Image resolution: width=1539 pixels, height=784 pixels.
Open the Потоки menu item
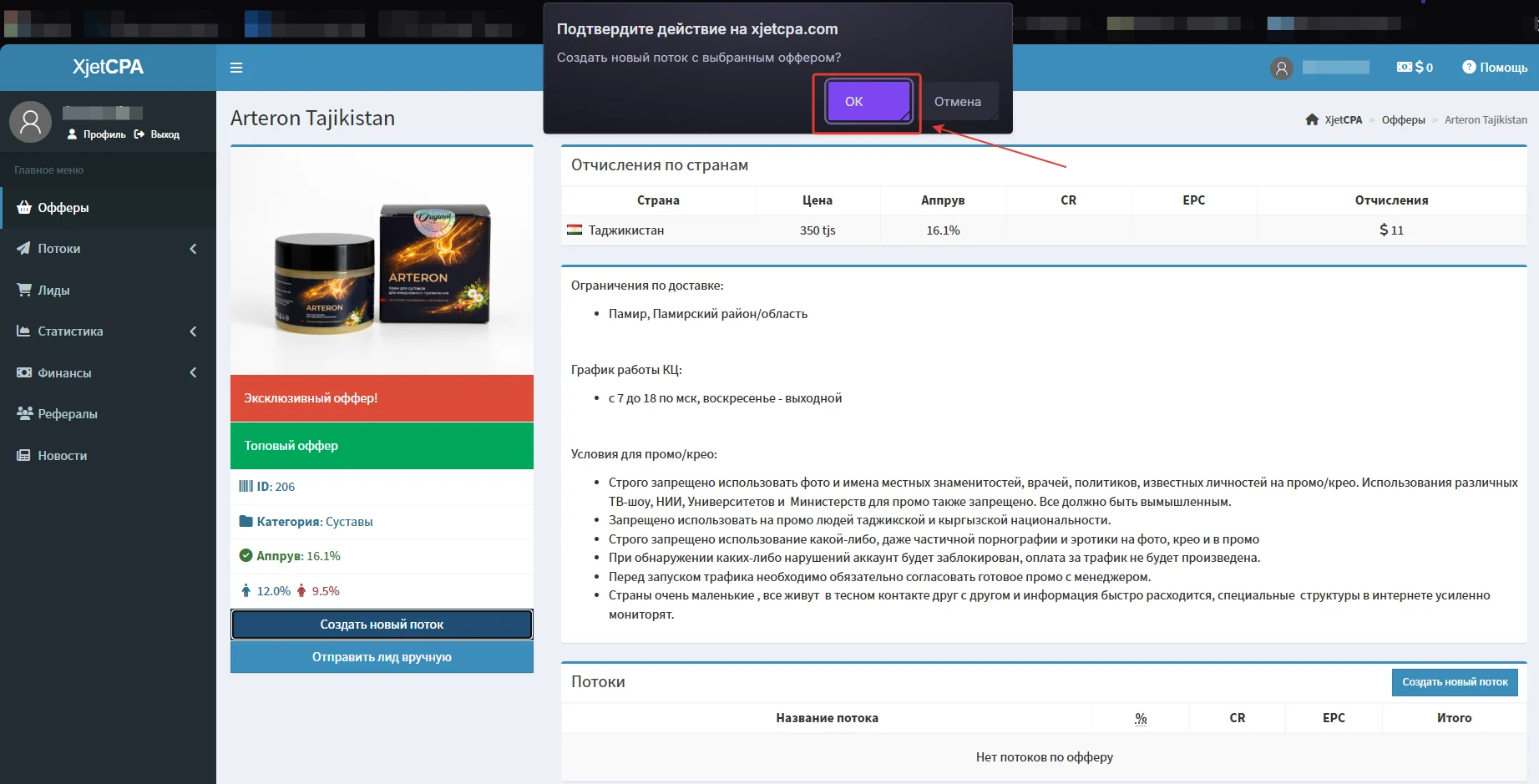(x=108, y=249)
